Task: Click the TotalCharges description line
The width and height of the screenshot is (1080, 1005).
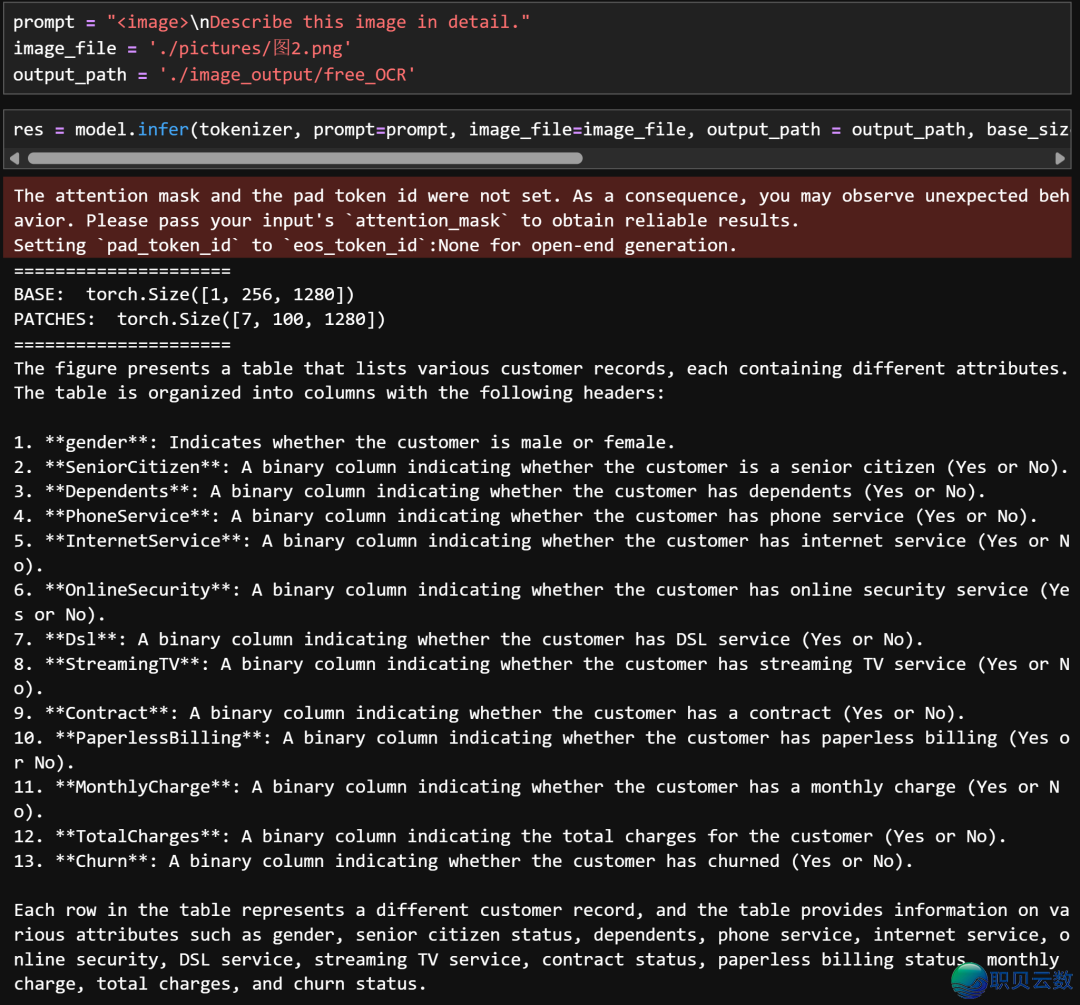Action: 509,836
